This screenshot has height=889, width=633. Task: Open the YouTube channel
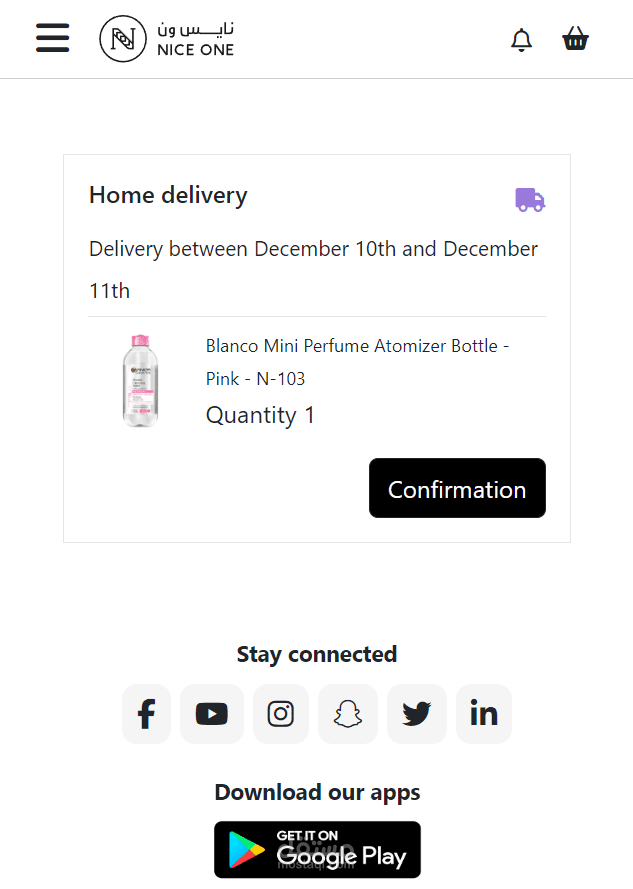coord(212,714)
